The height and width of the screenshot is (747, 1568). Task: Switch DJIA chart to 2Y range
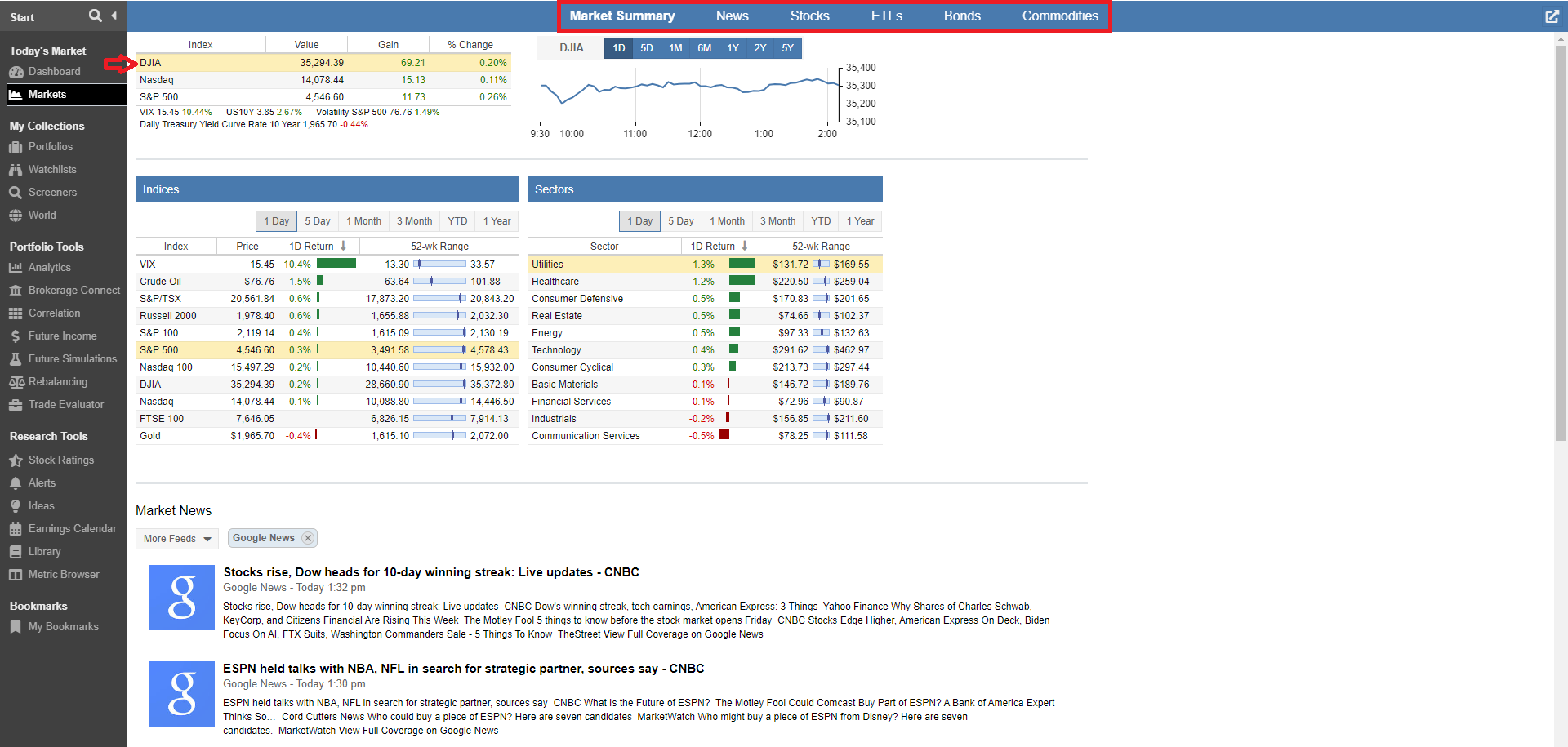tap(760, 48)
